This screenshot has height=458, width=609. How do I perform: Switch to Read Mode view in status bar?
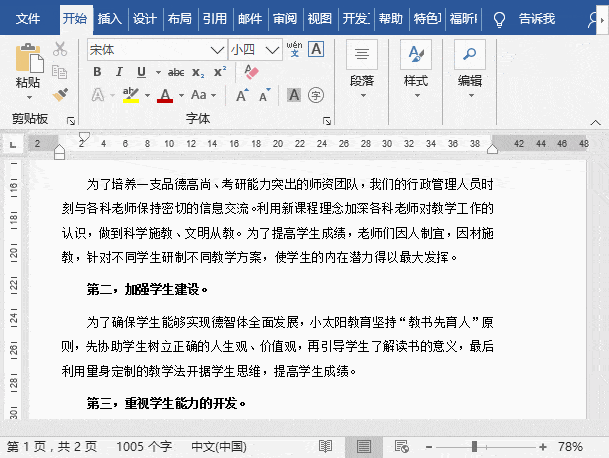tap(326, 446)
